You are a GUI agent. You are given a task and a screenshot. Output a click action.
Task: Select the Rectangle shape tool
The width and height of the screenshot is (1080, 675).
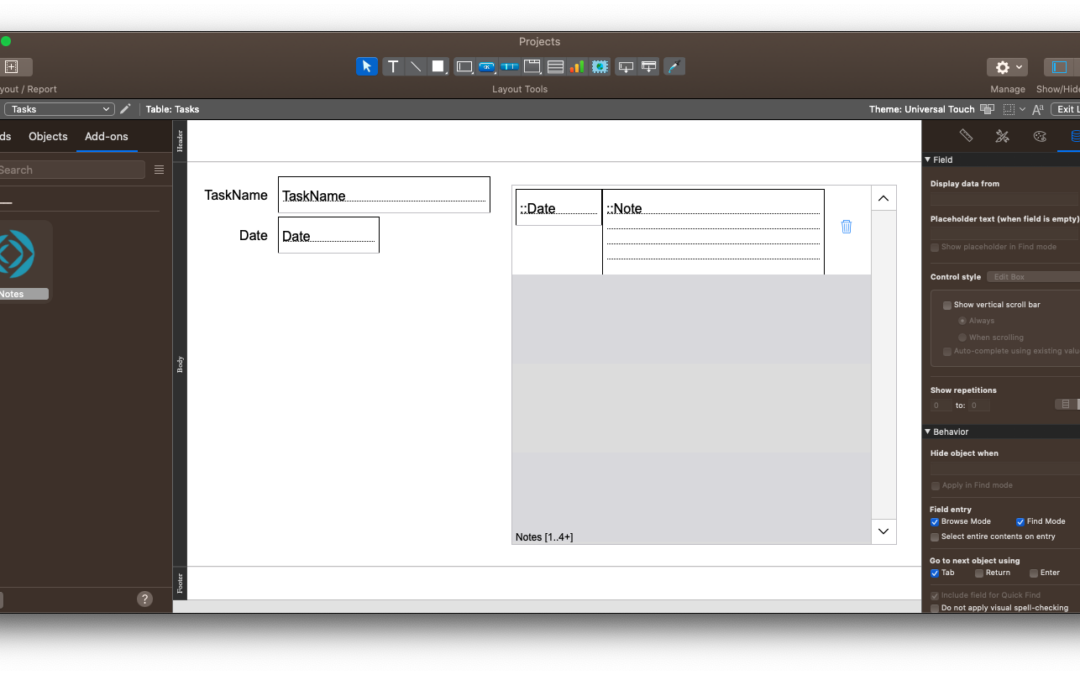[438, 67]
